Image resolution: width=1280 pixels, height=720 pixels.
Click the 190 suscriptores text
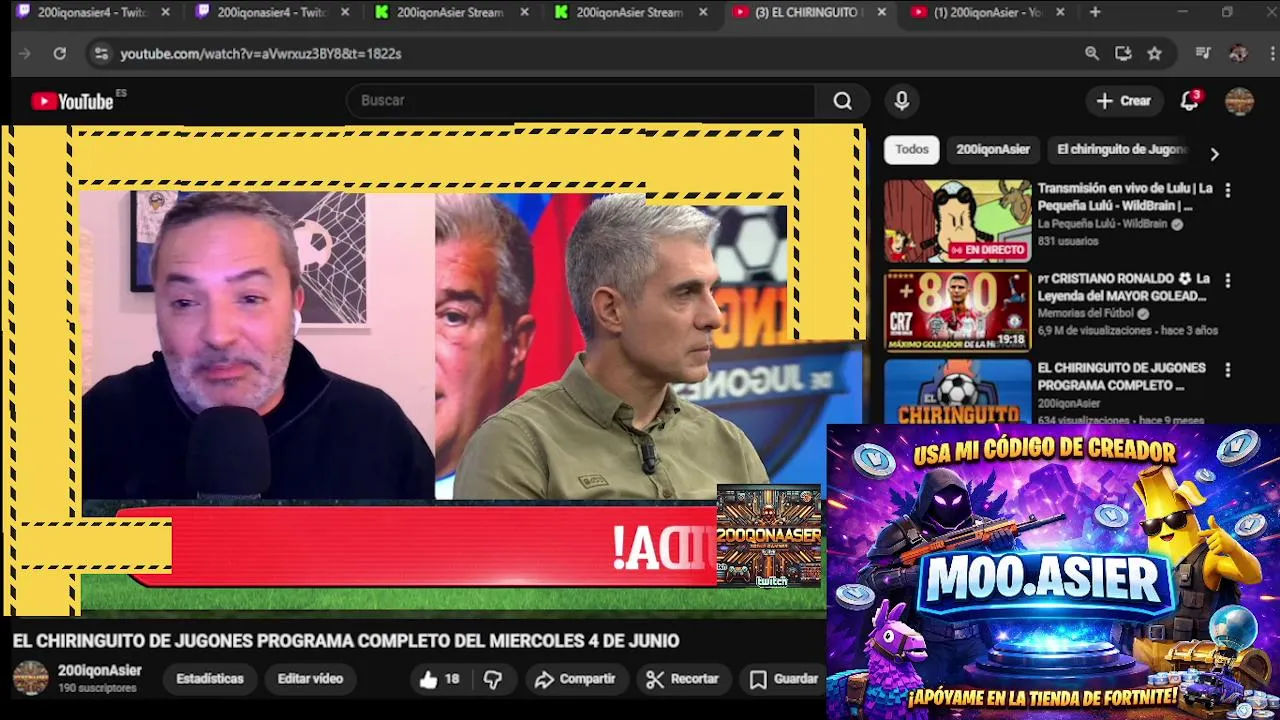pyautogui.click(x=97, y=689)
